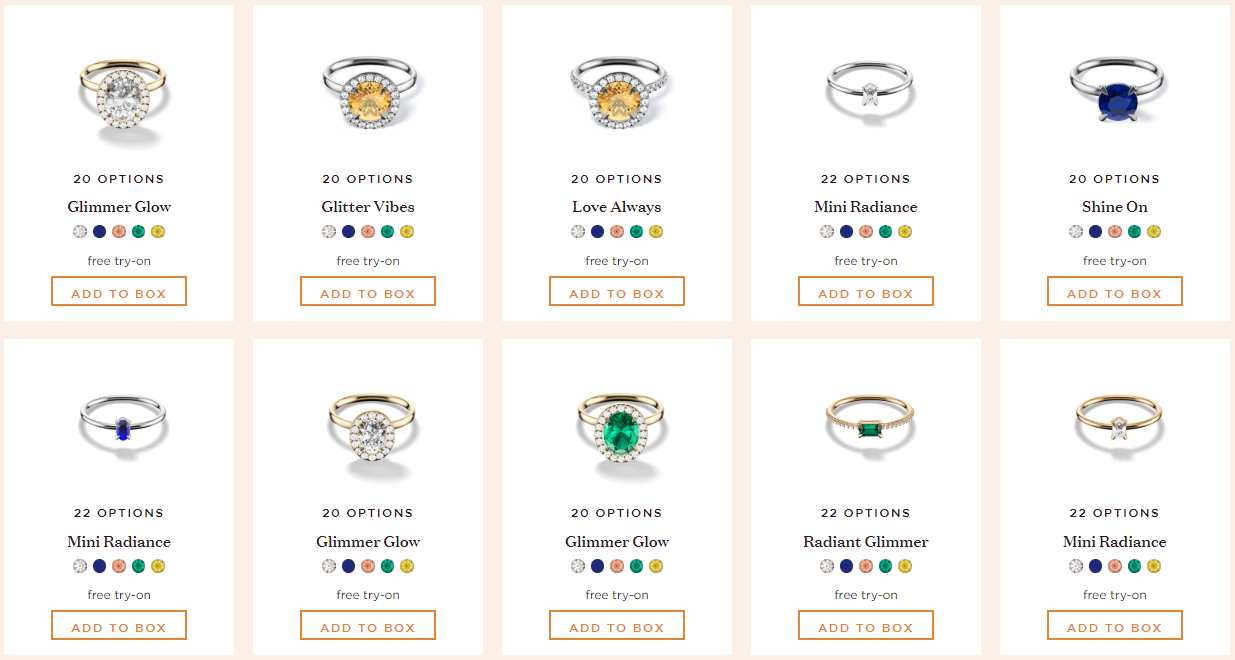
Task: Add Shine On ring to box
Action: coord(1115,292)
